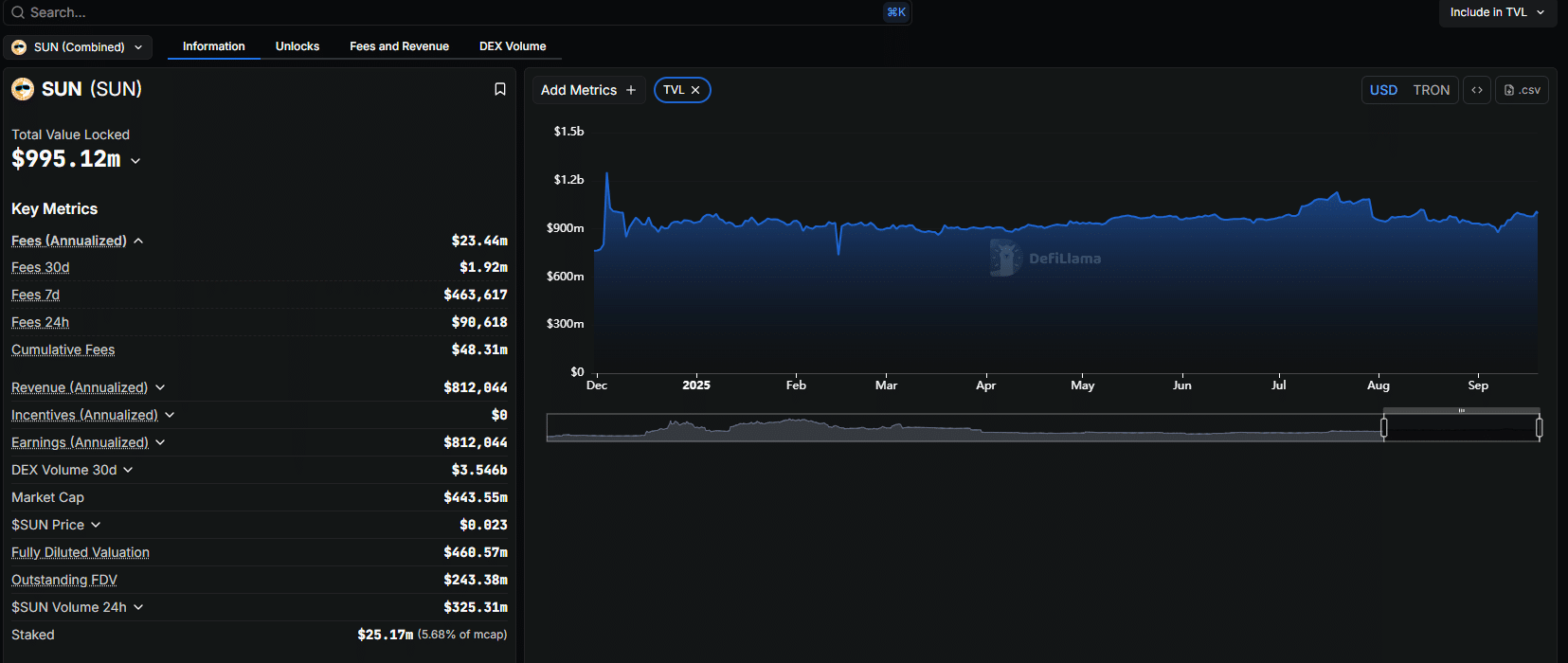Expand DEX Volume 30d details
1568x663 pixels.
point(128,470)
